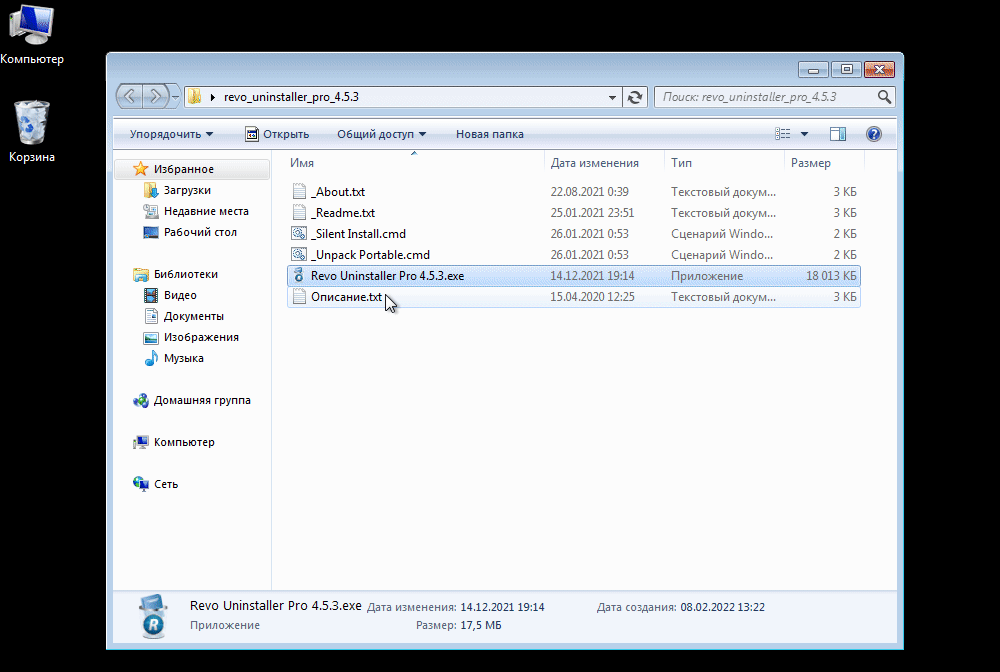Click the _About.txt file name
This screenshot has width=1000, height=672.
(338, 191)
